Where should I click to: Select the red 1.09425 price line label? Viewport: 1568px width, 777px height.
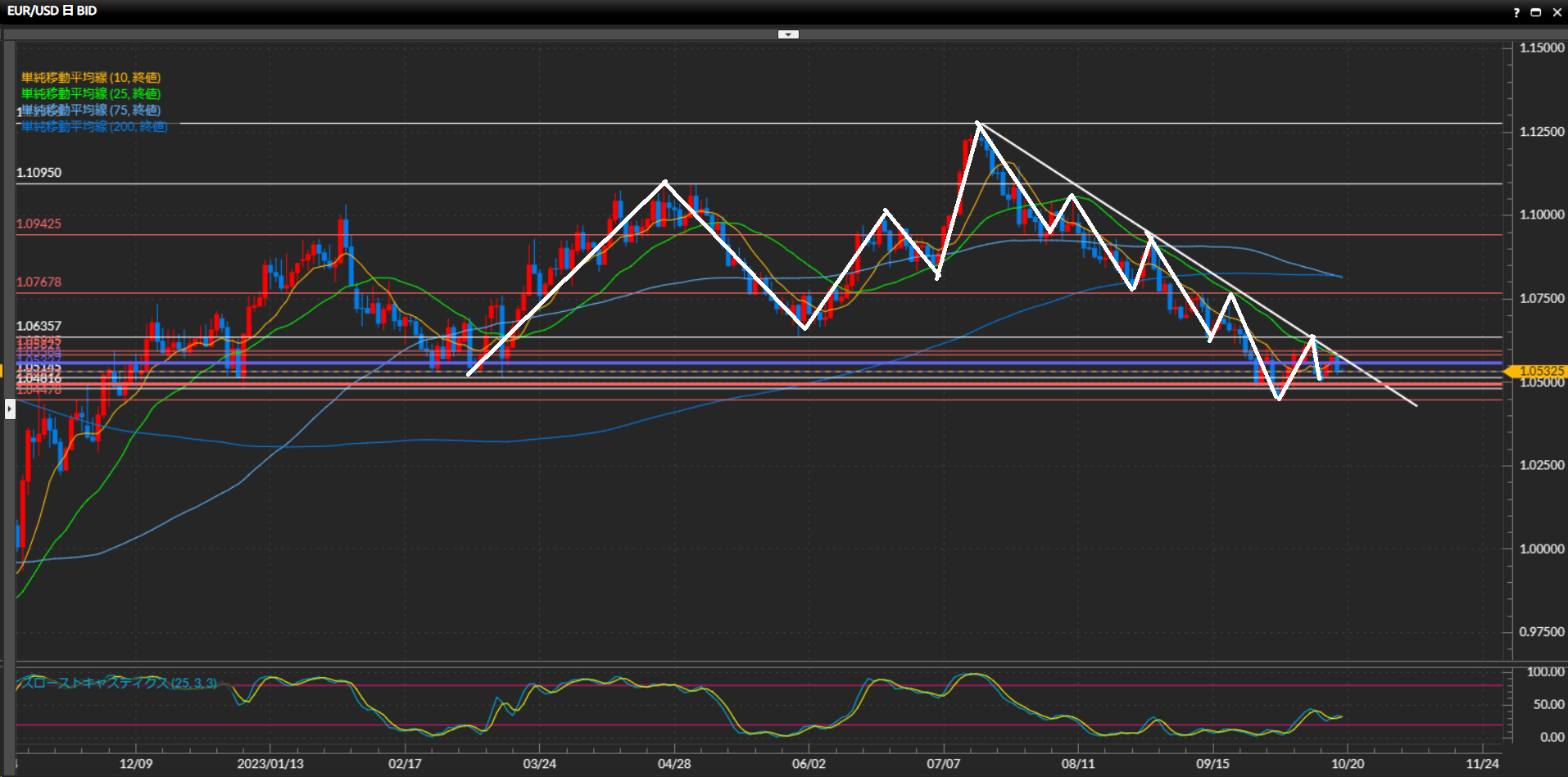point(39,224)
